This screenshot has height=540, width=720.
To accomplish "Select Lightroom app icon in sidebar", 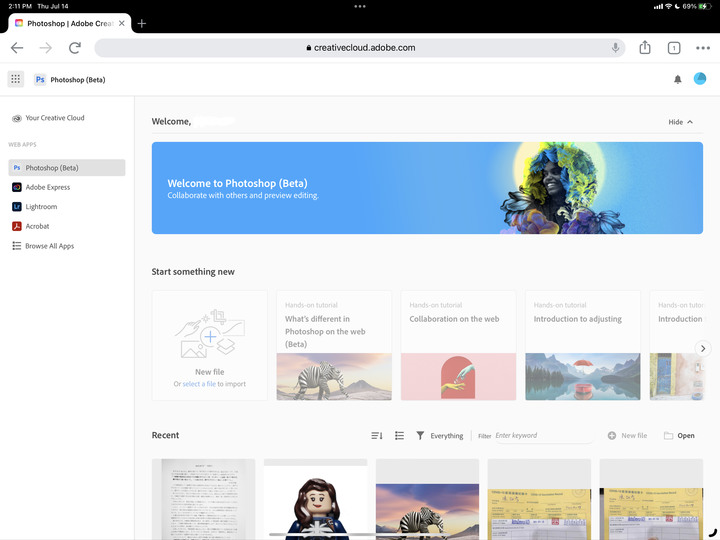I will pyautogui.click(x=17, y=207).
